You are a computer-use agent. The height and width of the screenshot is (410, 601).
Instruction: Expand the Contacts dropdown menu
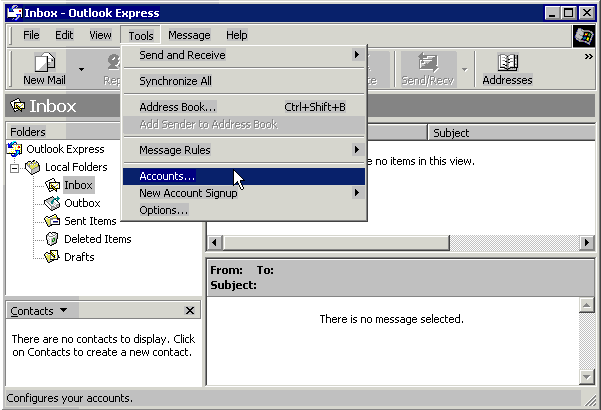[x=63, y=311]
